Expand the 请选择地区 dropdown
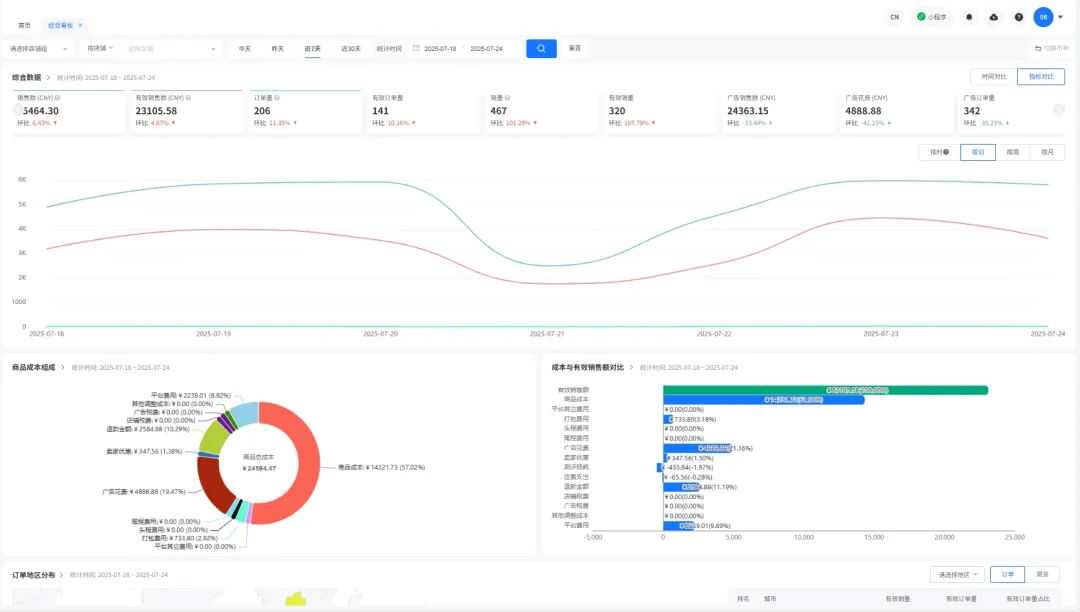 (x=956, y=574)
